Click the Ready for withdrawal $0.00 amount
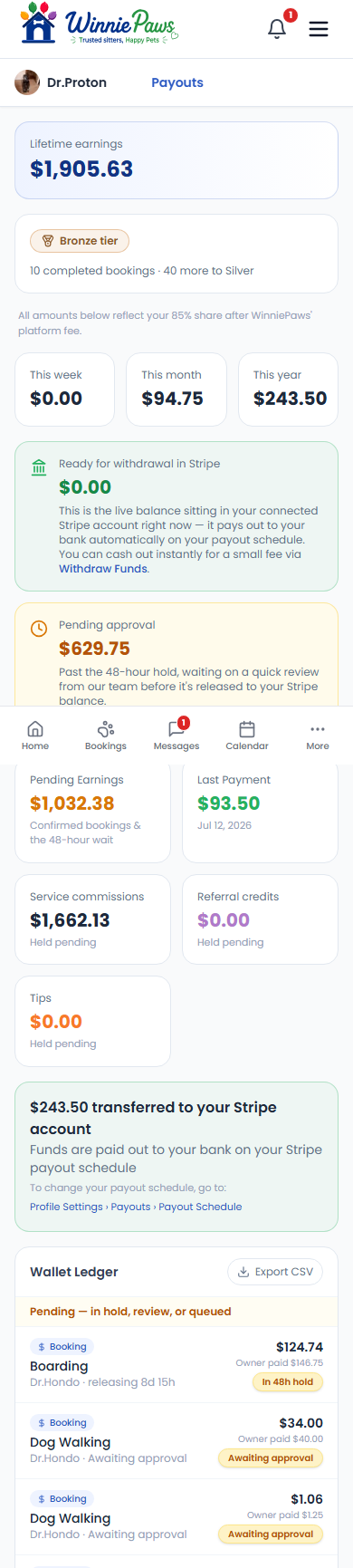 pyautogui.click(x=85, y=487)
